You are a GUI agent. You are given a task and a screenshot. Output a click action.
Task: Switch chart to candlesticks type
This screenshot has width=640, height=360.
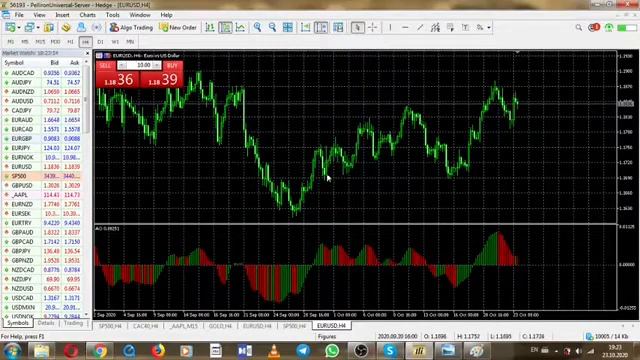click(x=225, y=27)
